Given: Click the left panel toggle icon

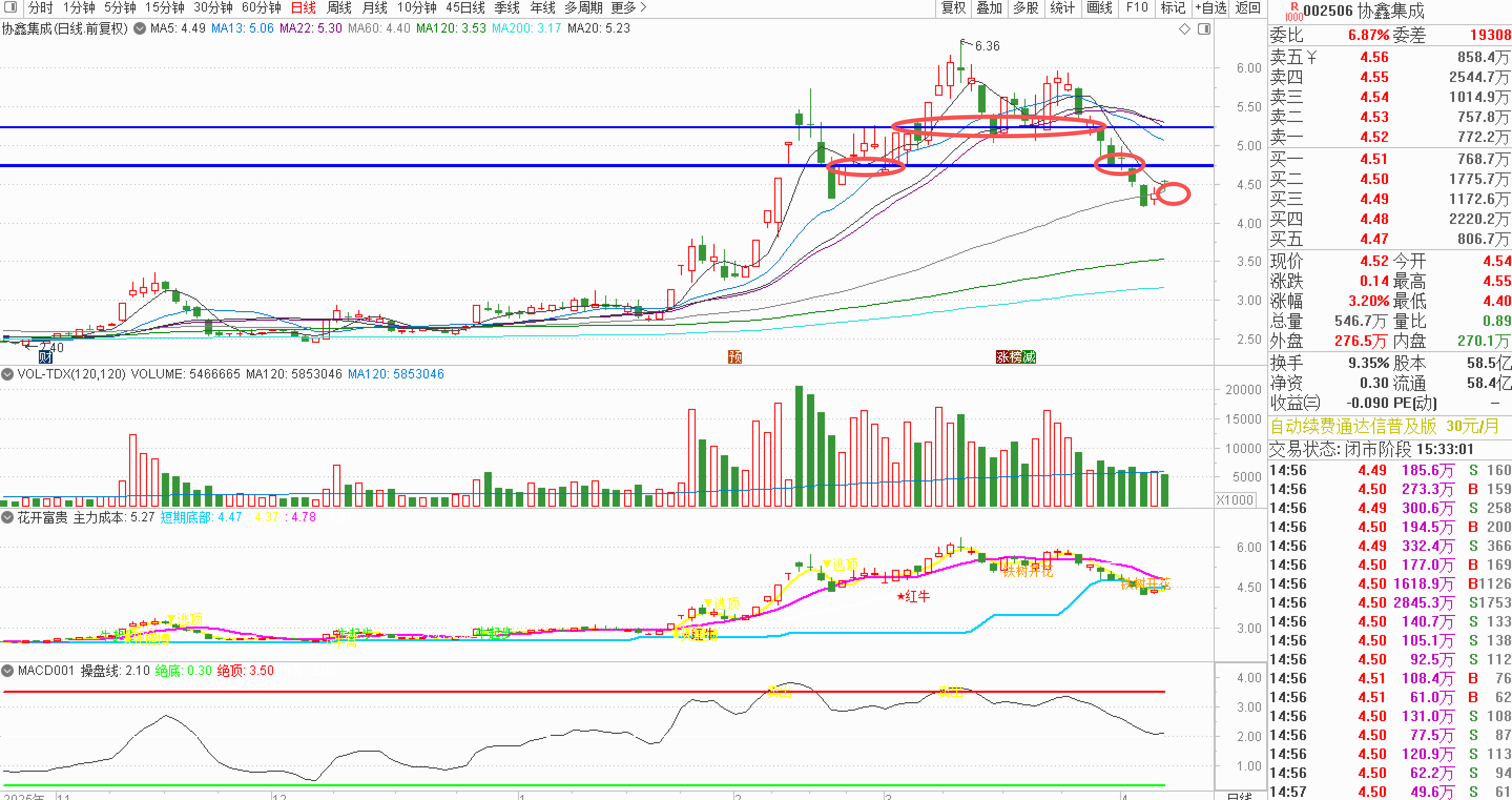Looking at the screenshot, I should (x=10, y=8).
